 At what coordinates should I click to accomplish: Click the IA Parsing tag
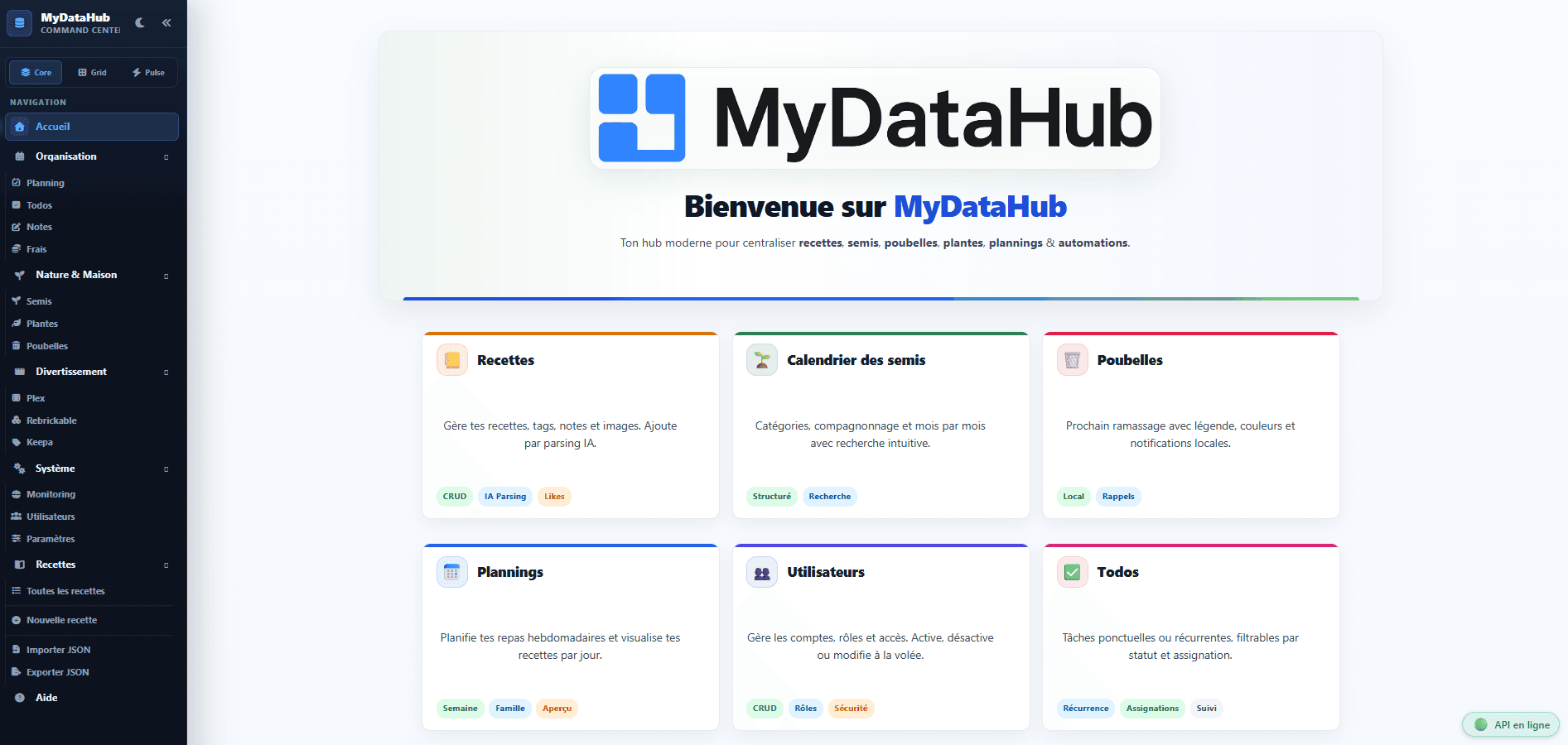[x=505, y=497]
